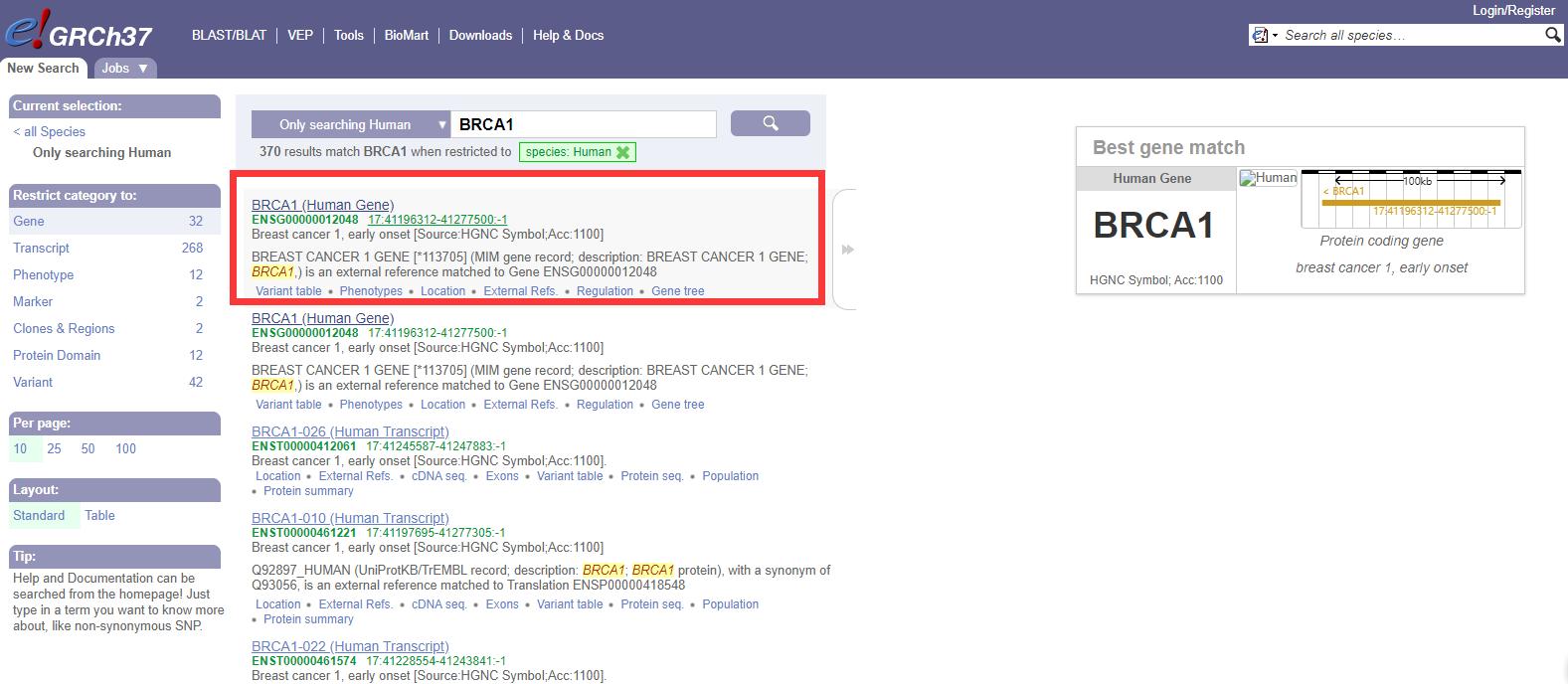Restrict category to Phenotype
This screenshot has height=684, width=1568.
pos(114,274)
